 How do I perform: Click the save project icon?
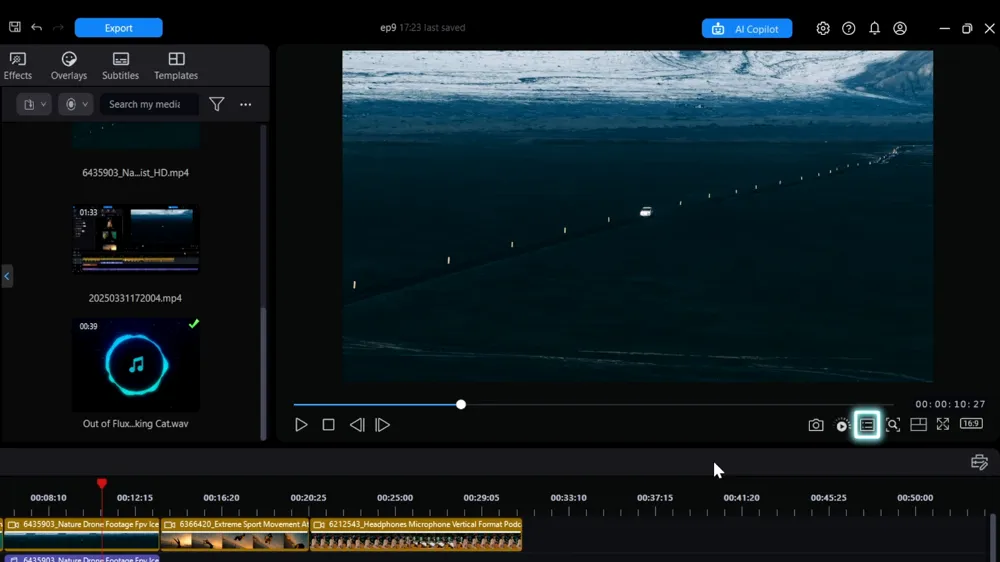click(x=15, y=27)
